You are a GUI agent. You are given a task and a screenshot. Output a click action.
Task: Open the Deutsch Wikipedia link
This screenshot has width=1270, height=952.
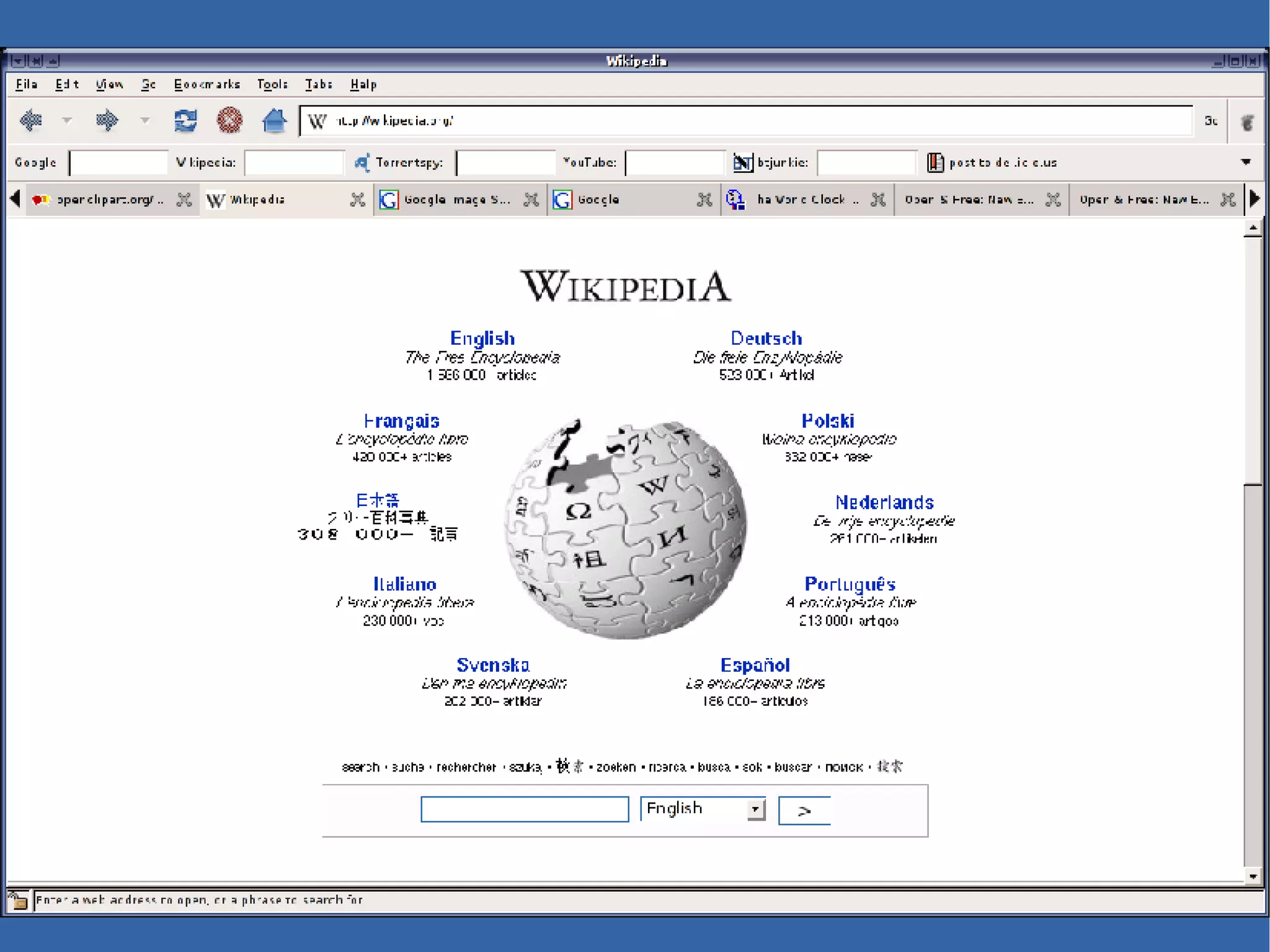point(766,338)
